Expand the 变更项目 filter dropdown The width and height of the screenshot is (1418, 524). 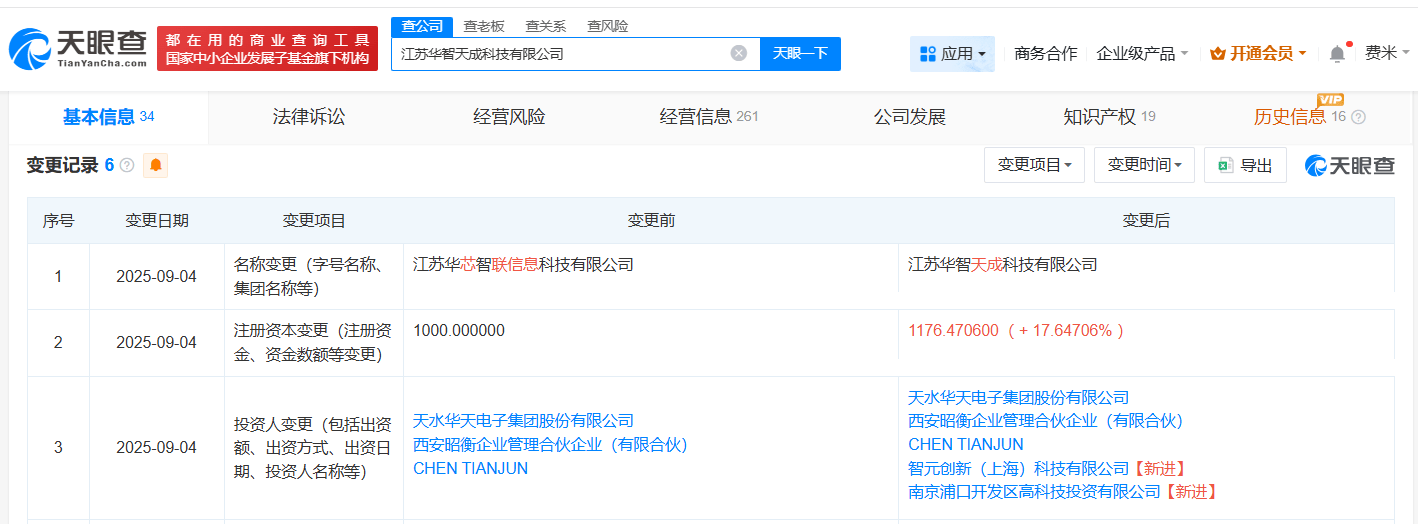coord(1034,165)
